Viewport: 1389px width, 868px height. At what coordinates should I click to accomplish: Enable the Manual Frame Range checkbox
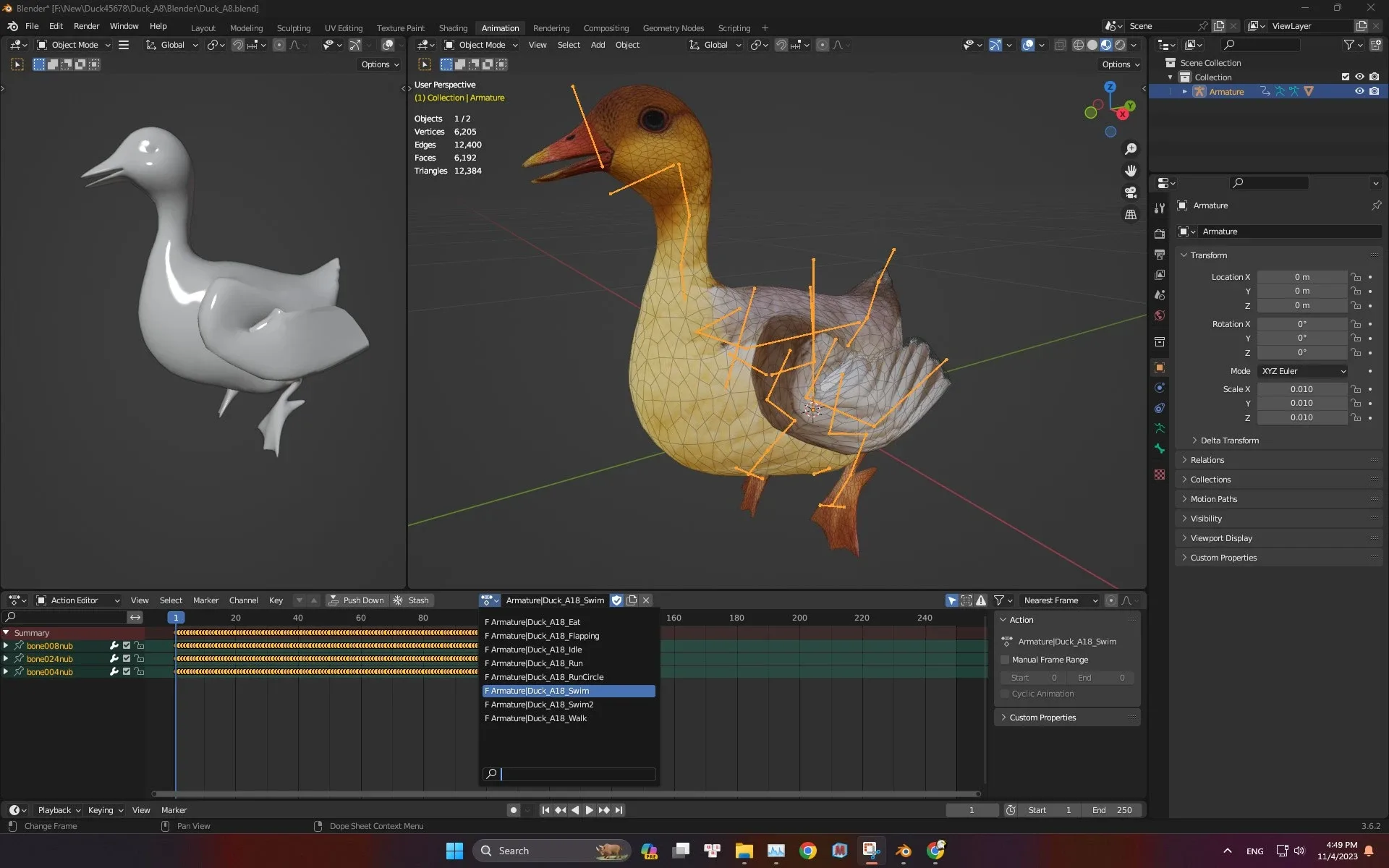tap(1005, 660)
